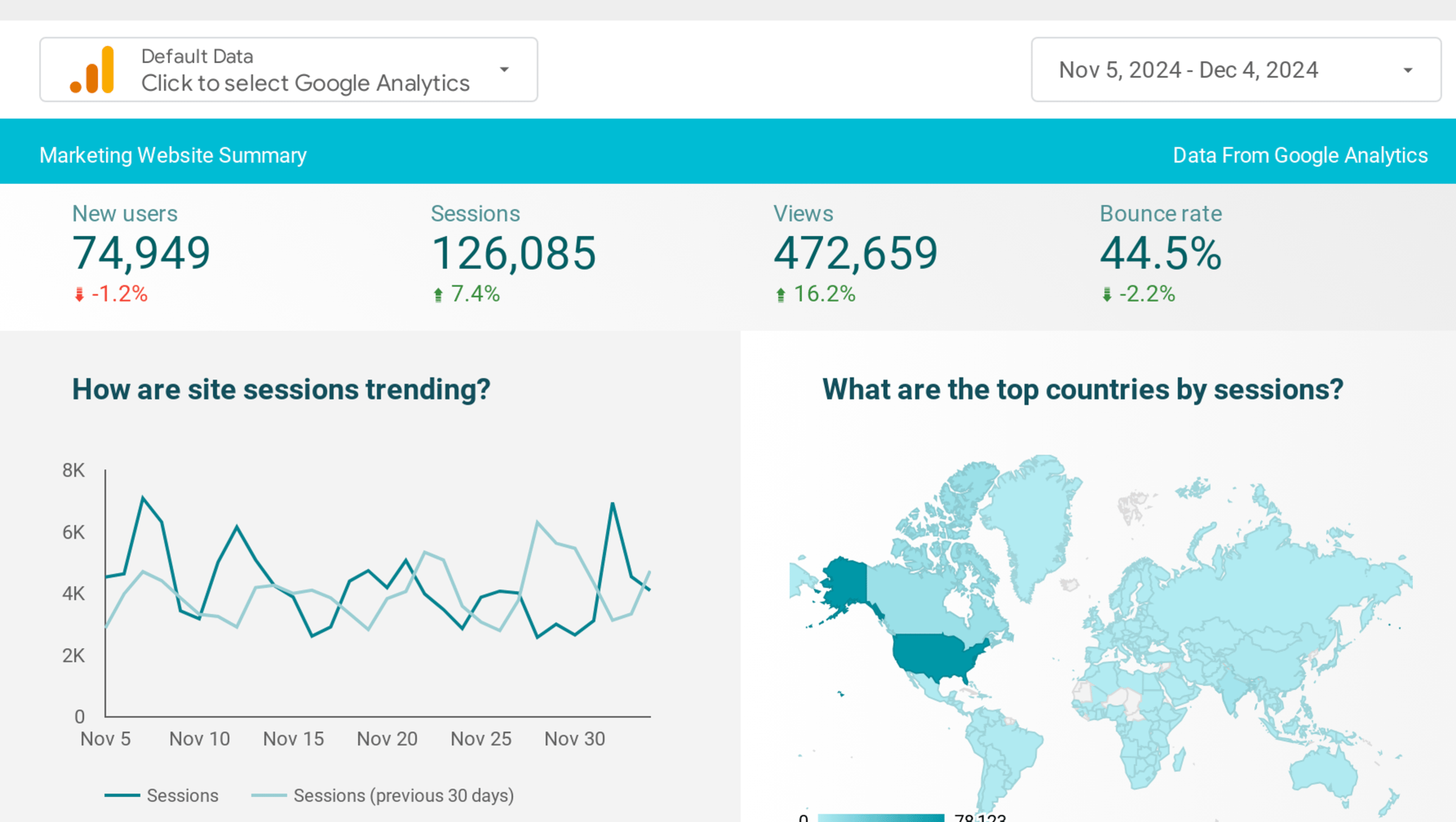Click the Bounce rate value 44.5%

(x=1160, y=253)
